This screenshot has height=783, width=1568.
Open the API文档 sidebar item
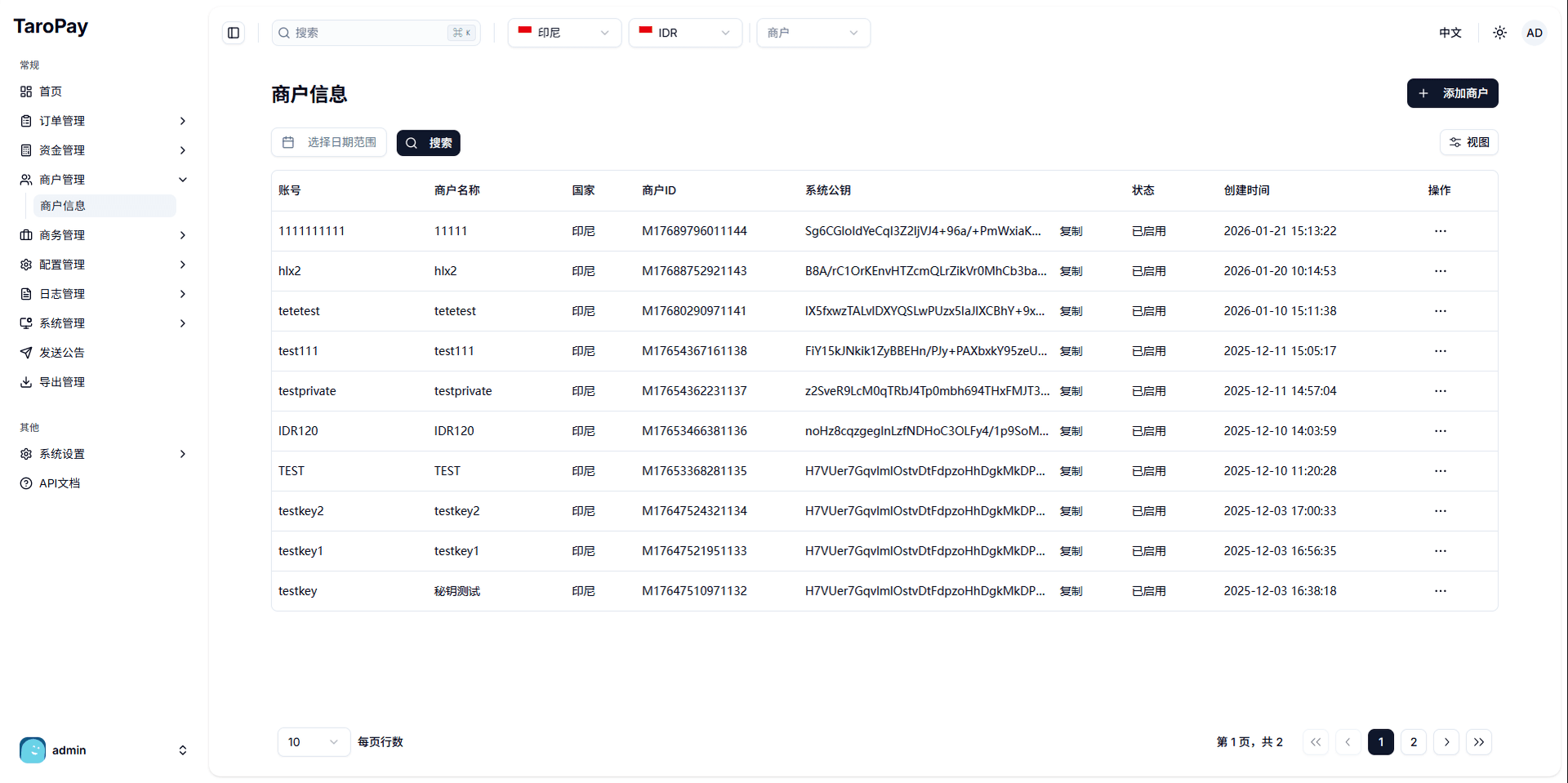click(60, 483)
